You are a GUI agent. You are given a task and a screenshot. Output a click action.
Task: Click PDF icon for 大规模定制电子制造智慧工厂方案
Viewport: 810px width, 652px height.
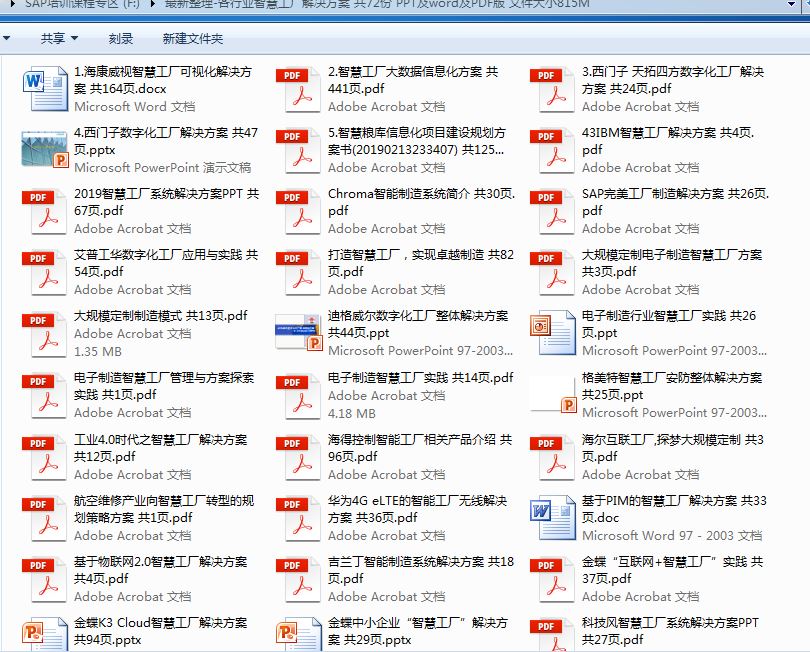[553, 273]
